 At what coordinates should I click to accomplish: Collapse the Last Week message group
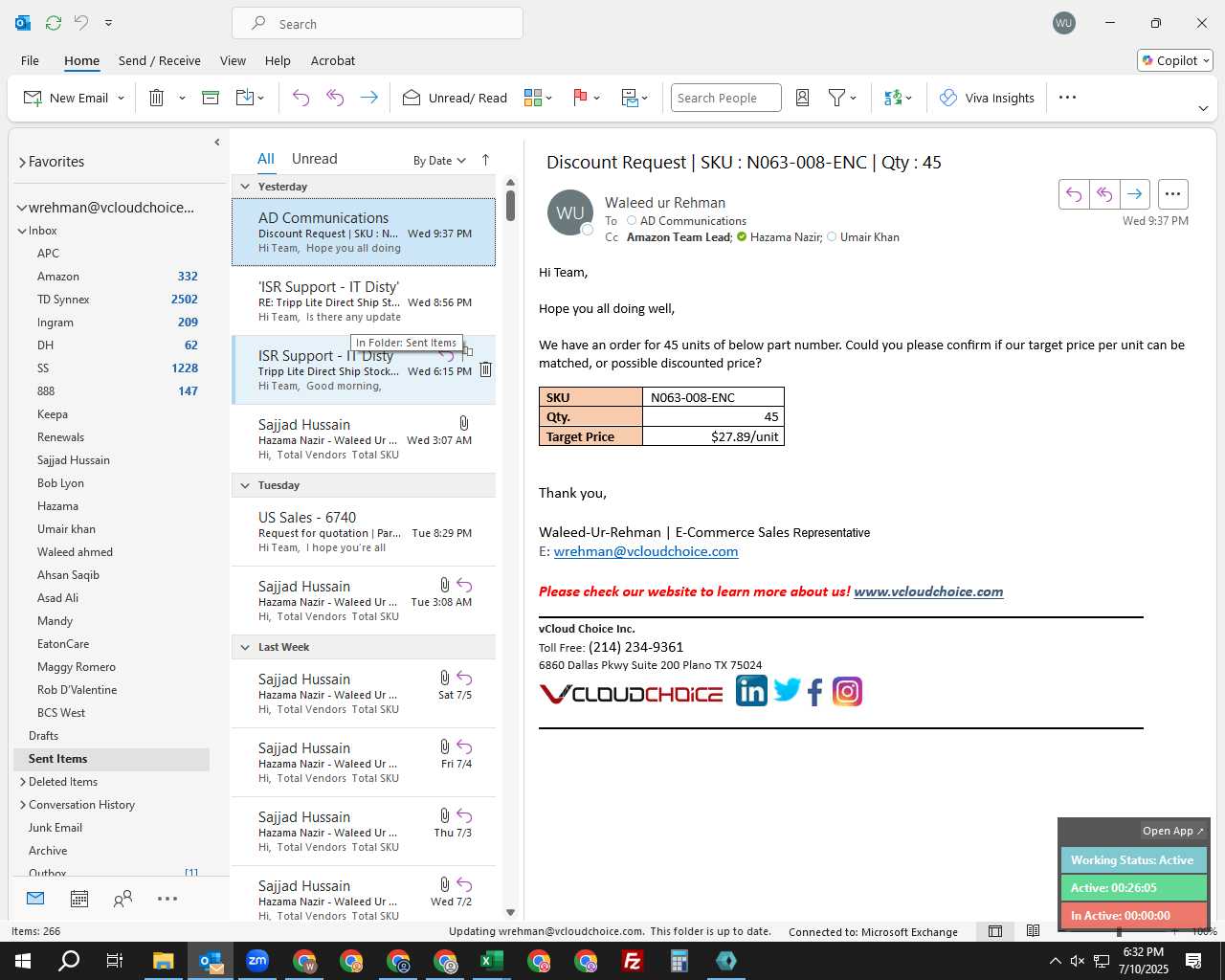coord(245,647)
